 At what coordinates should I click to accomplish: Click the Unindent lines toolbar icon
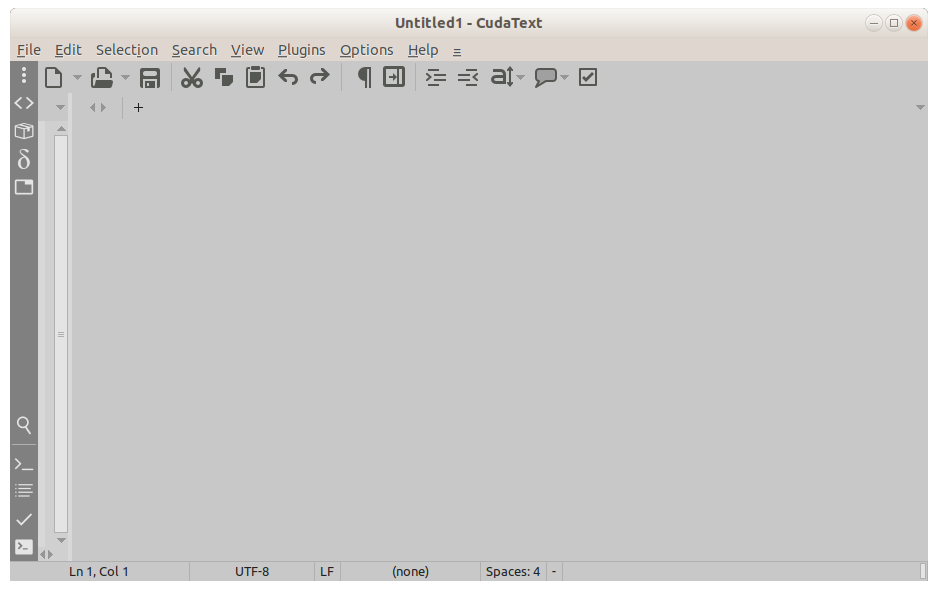[468, 77]
